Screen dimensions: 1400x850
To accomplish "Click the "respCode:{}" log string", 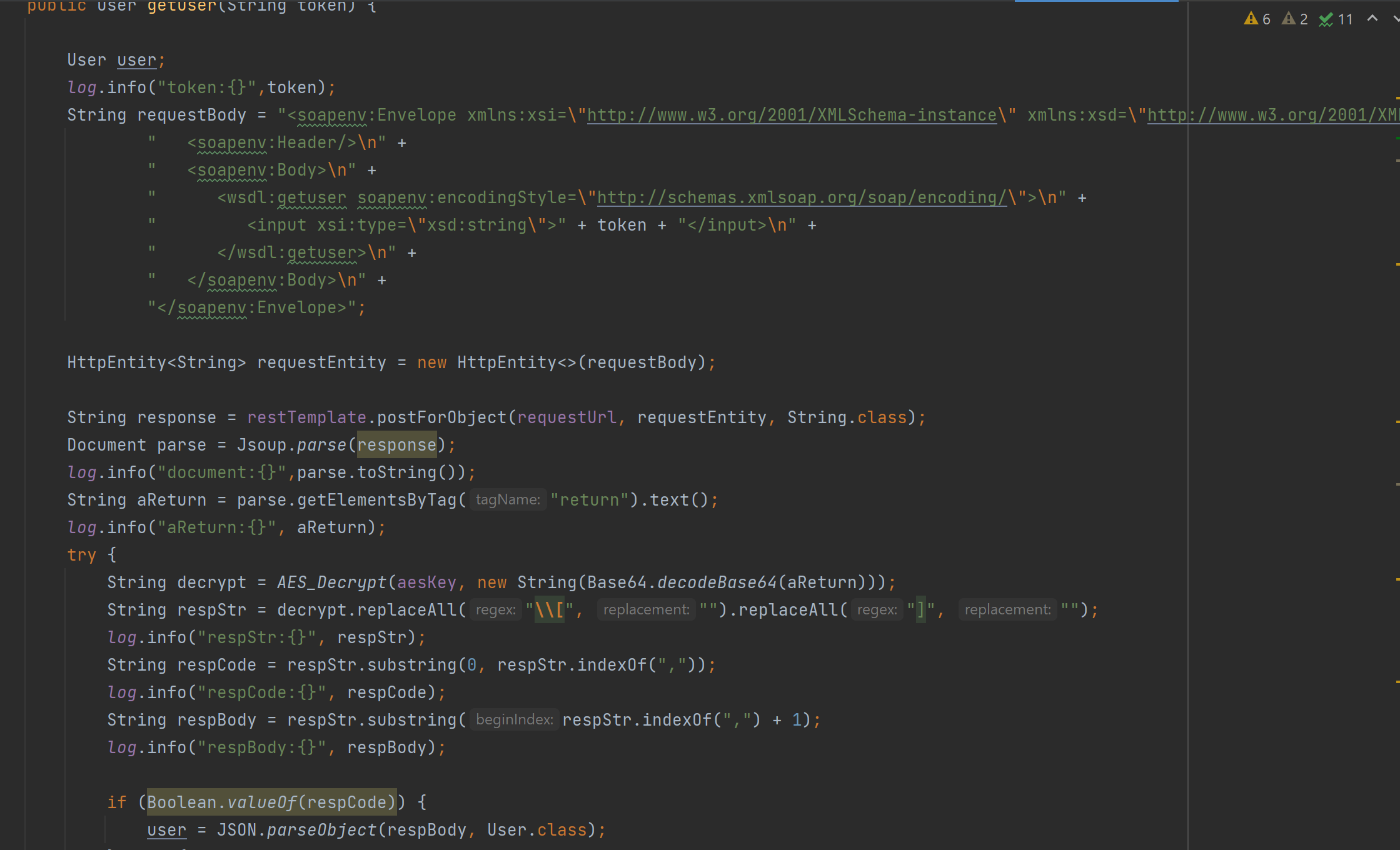I will click(x=262, y=692).
